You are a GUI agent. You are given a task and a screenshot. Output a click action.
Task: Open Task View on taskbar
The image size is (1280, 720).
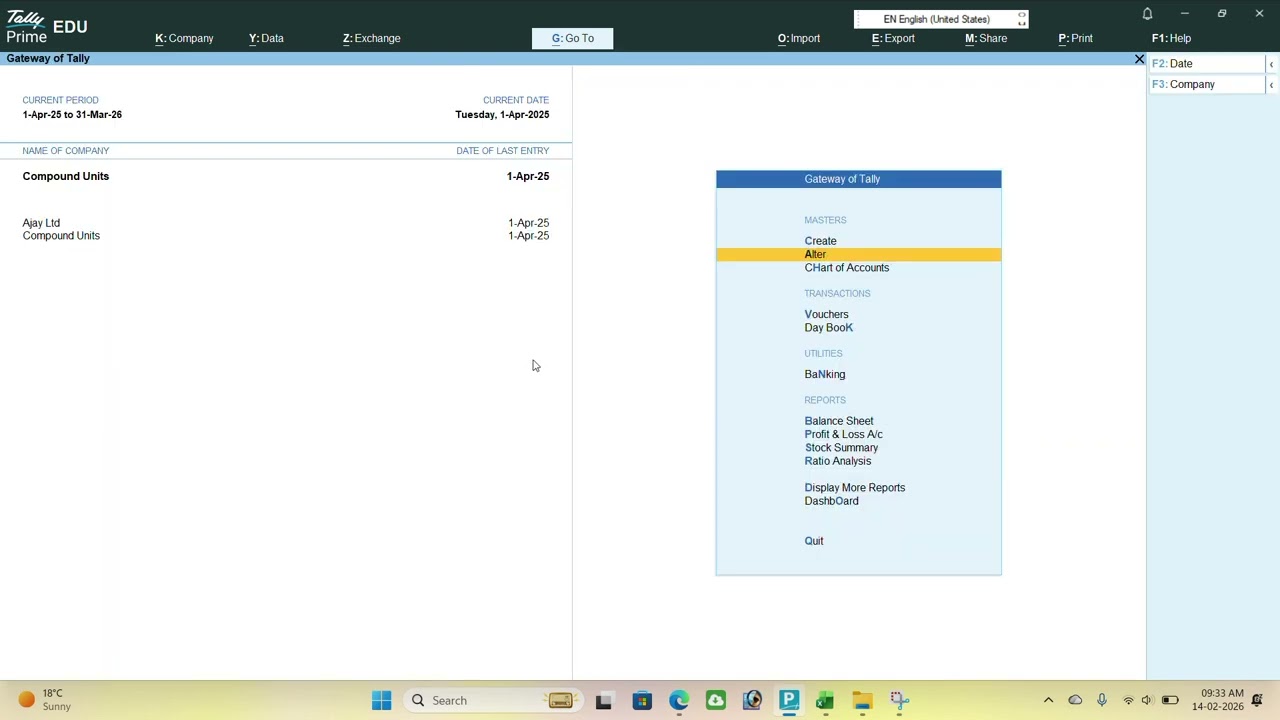604,700
